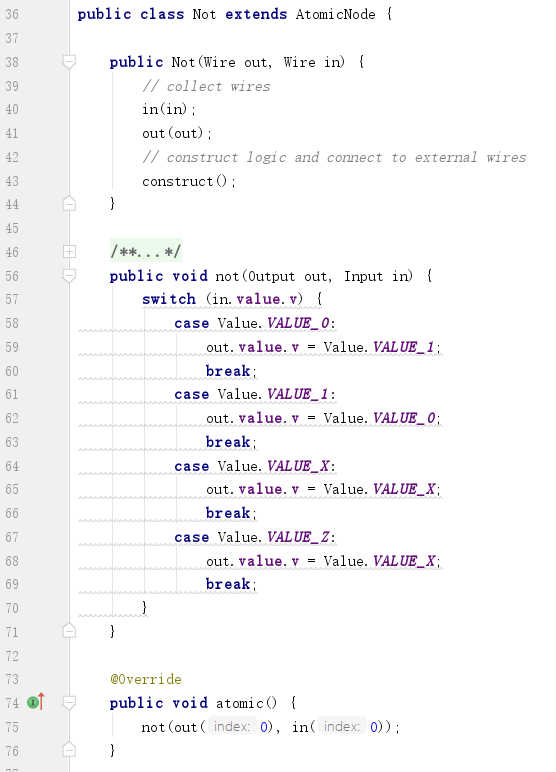Click VALUE_1 in the case on line 61
The width and height of the screenshot is (556, 772).
click(x=298, y=394)
